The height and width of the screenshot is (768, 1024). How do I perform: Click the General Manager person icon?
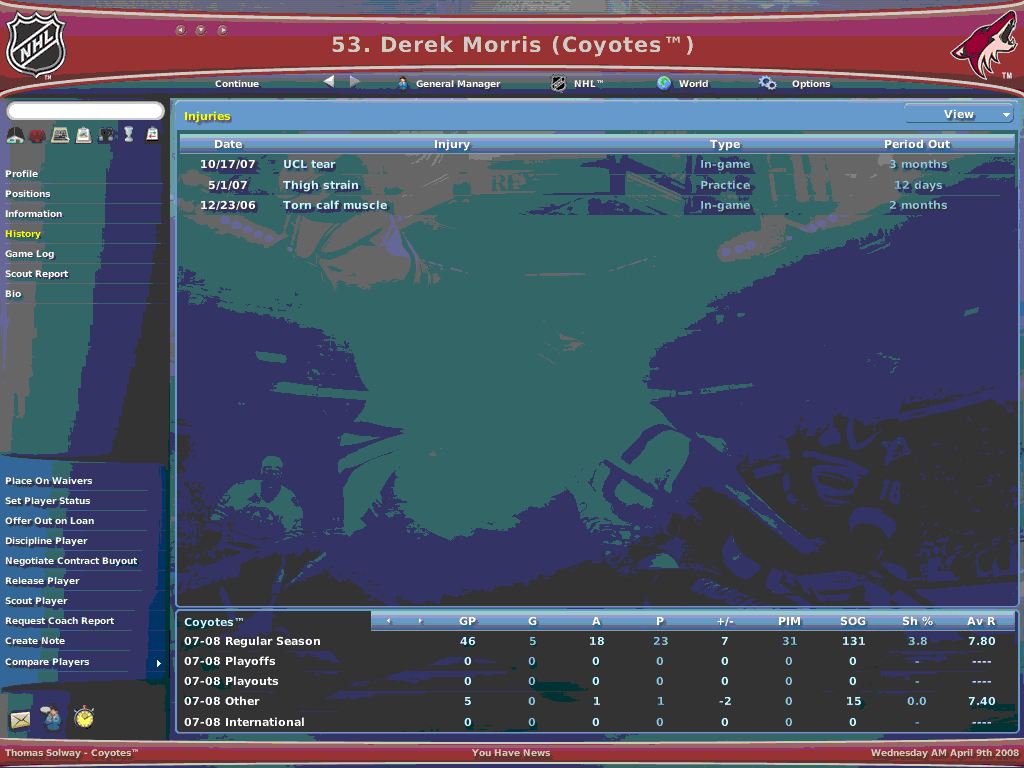[403, 83]
